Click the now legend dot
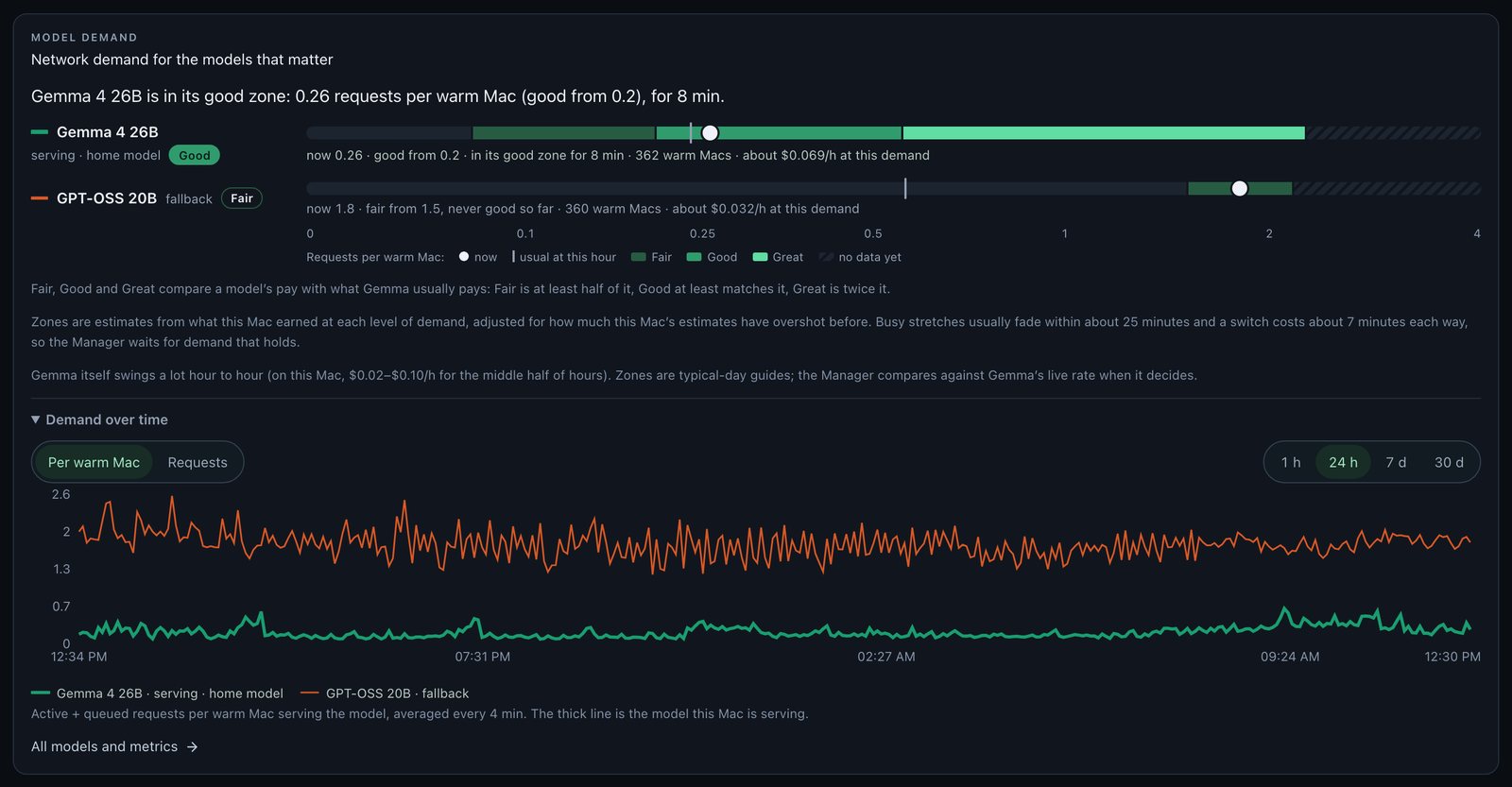 click(464, 256)
